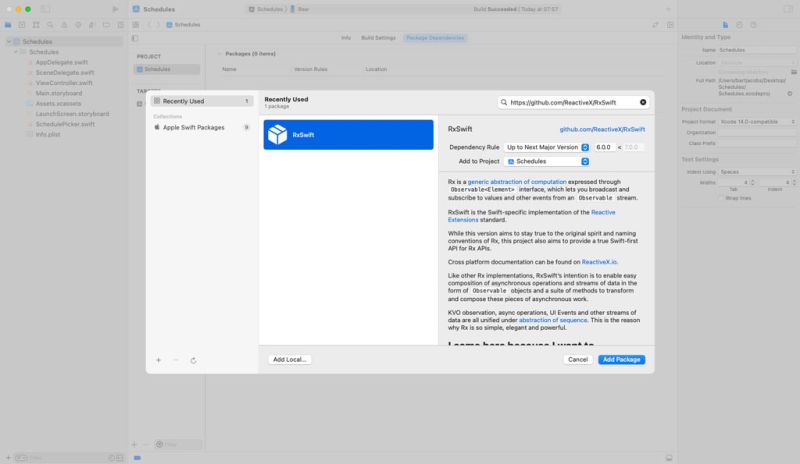Viewport: 800px width, 464px height.
Task: Open the Project navigator in Xcode
Action: click(8, 25)
